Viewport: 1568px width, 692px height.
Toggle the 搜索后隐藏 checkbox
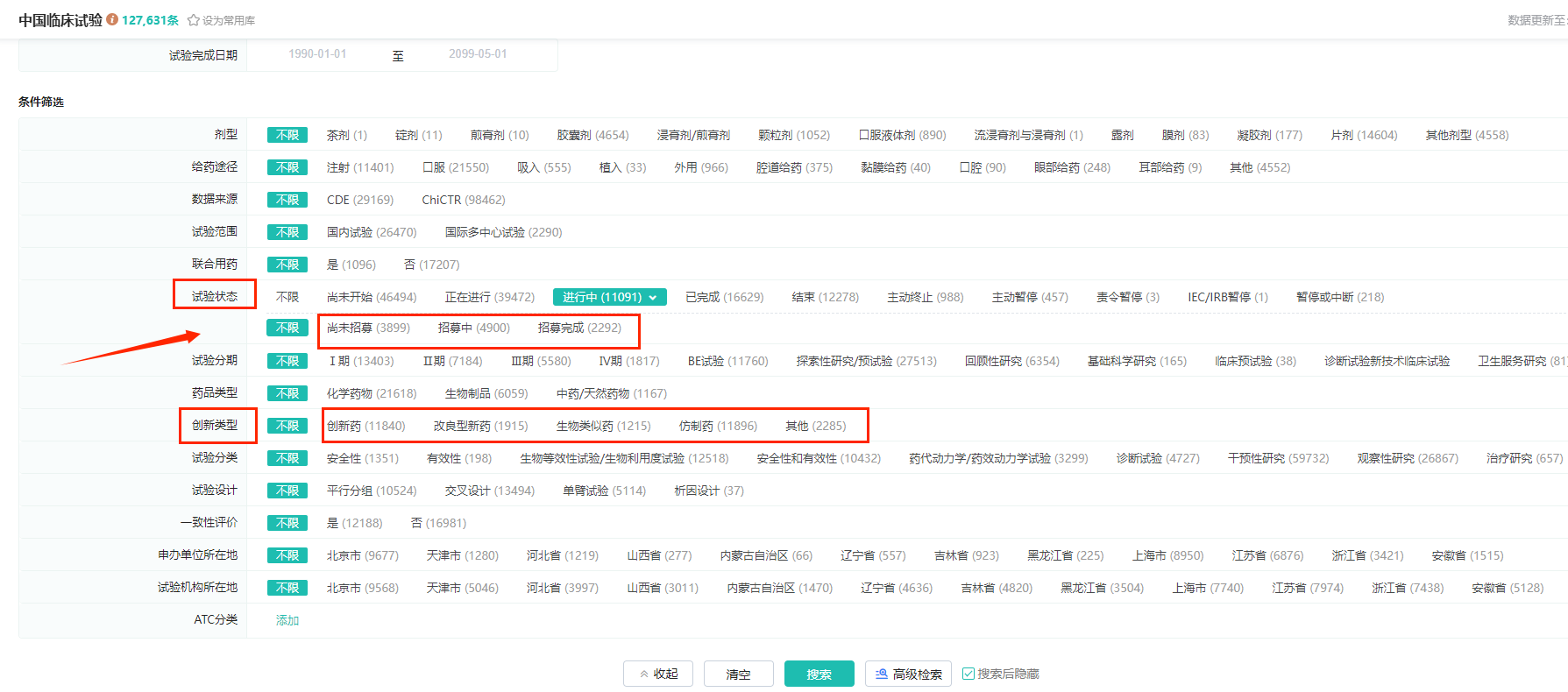click(968, 674)
